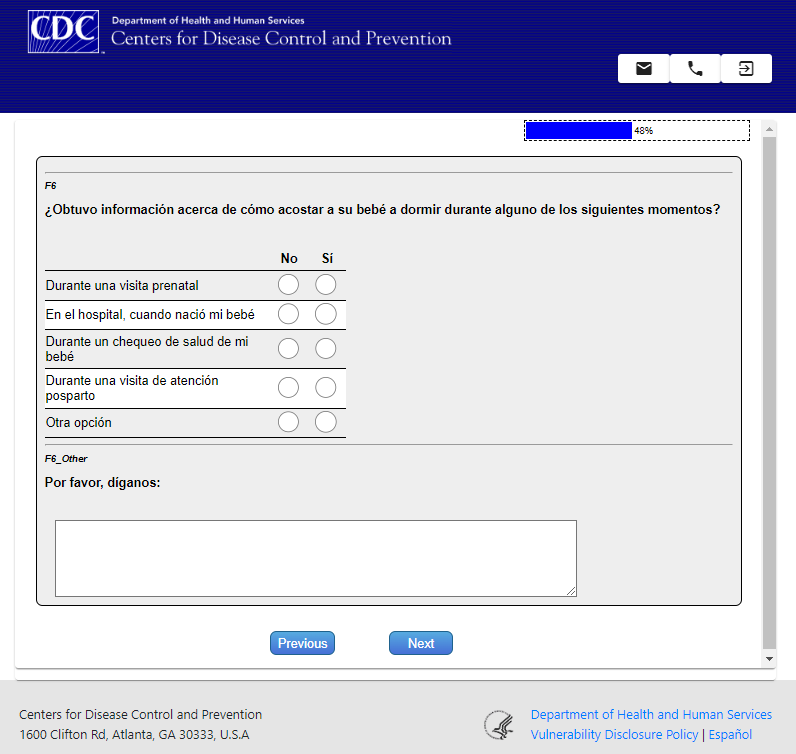Viewport: 796px width, 754px height.
Task: Click the 'Por favor, díganos' text box
Action: point(315,558)
